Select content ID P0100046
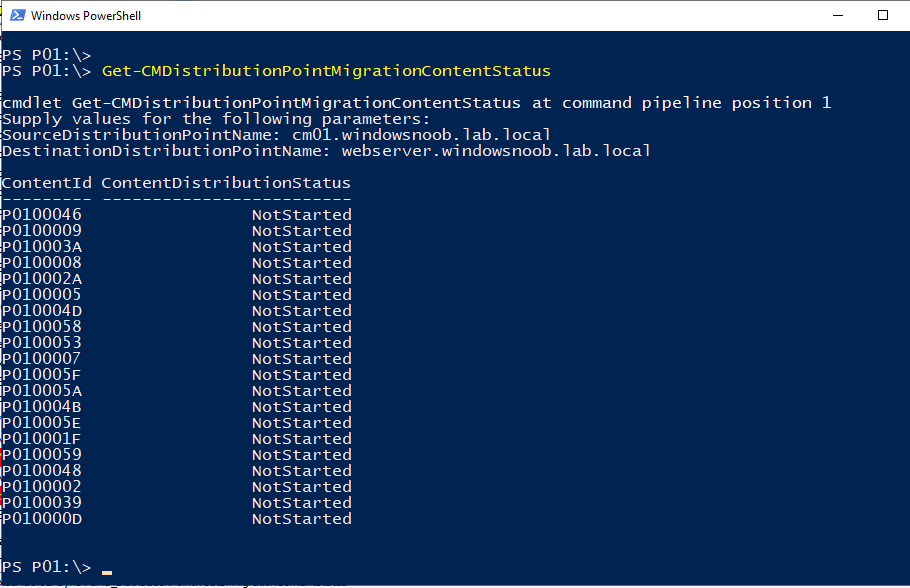This screenshot has width=910, height=588. point(42,215)
